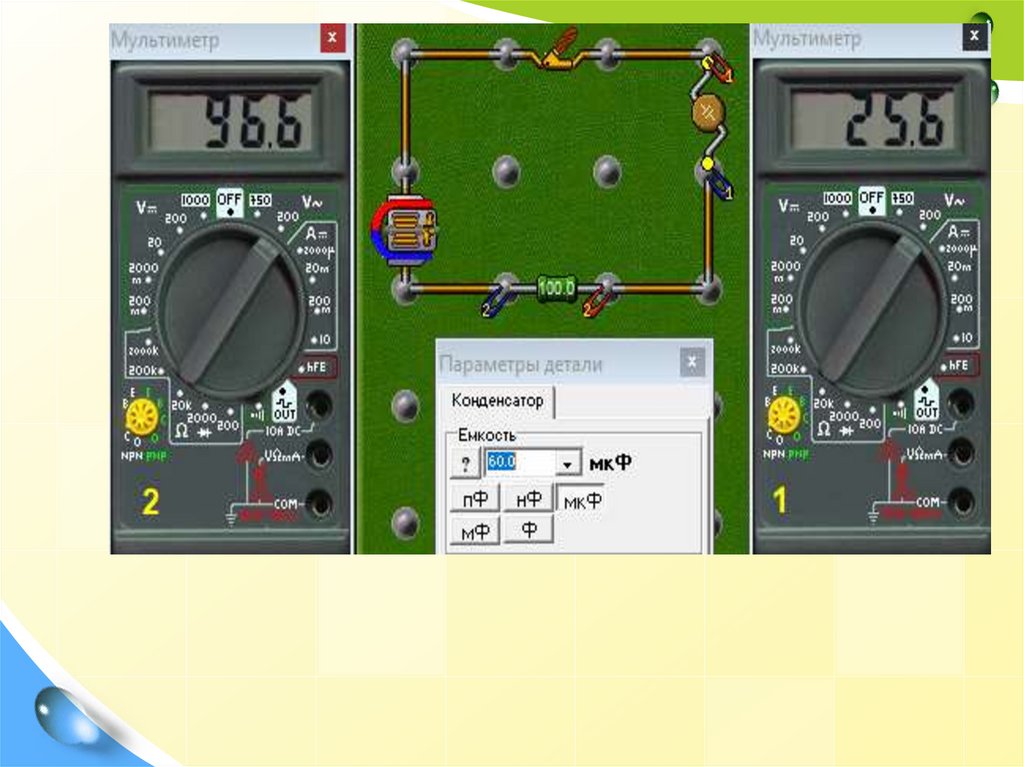Click VΩmA jack on multimeter 2
Screen dimensions: 1024x767
pos(319,454)
